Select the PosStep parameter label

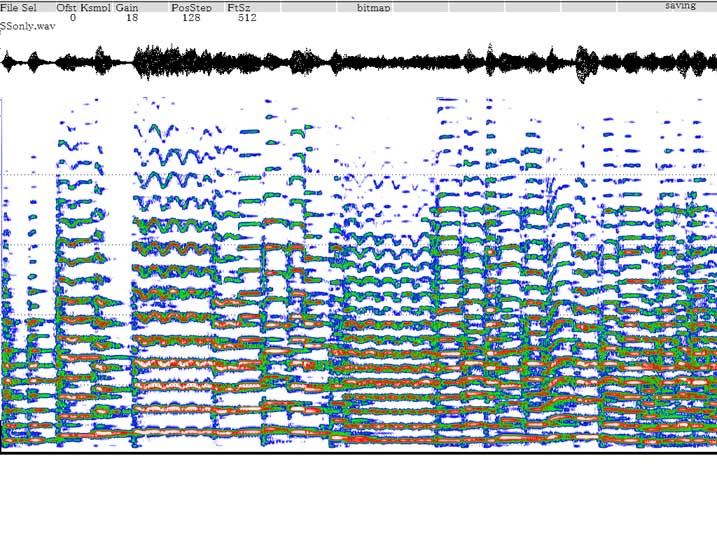click(191, 7)
